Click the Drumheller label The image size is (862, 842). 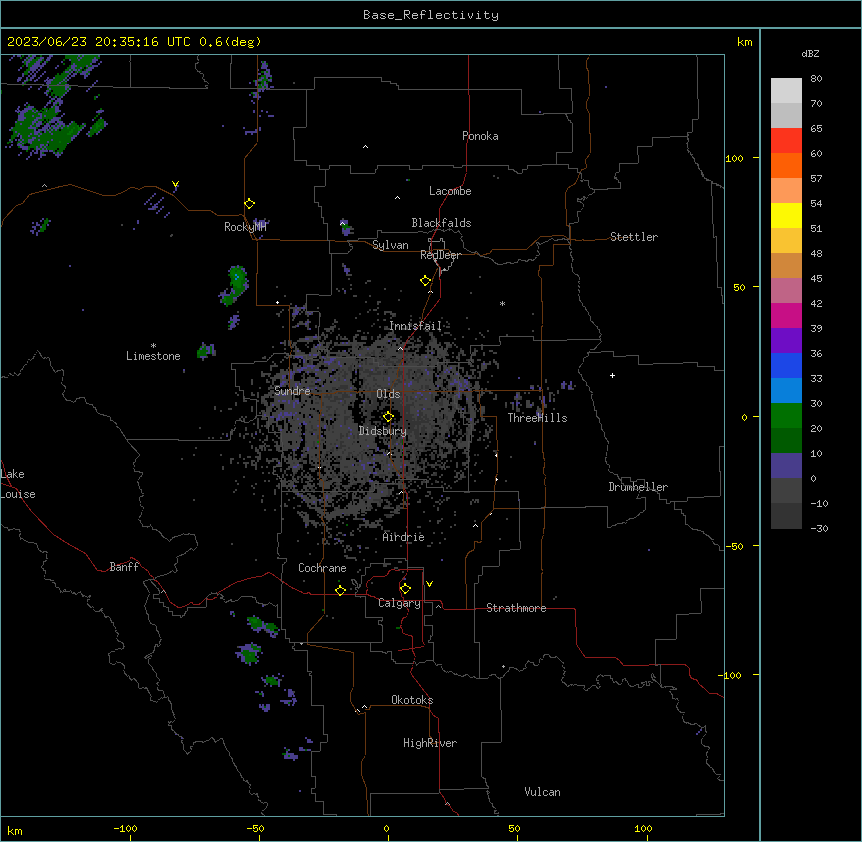tap(638, 487)
